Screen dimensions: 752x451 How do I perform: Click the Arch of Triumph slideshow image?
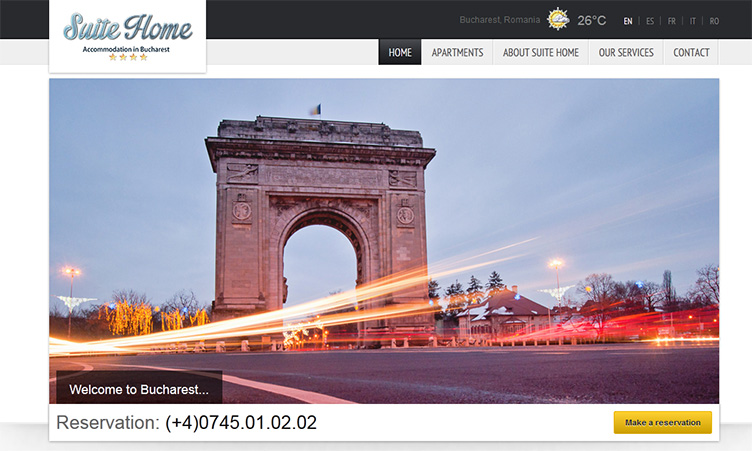(x=384, y=241)
